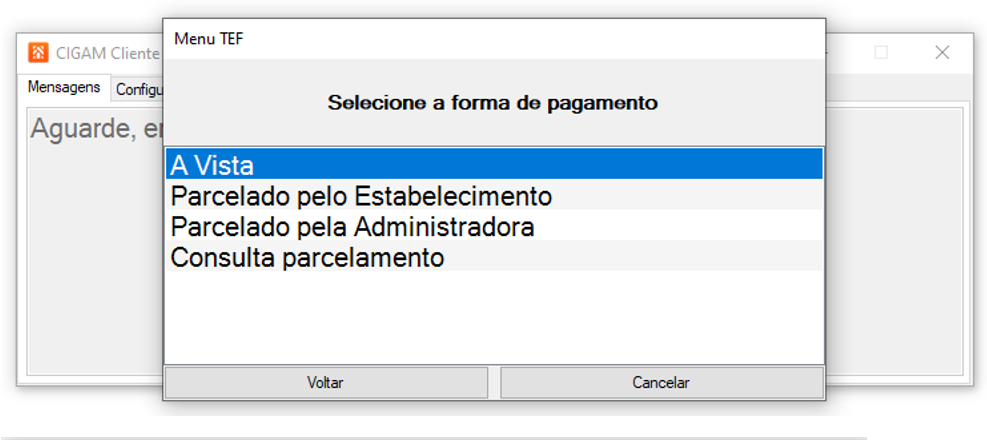Click the Selecione a forma de pagamento heading
Image resolution: width=987 pixels, height=440 pixels.
493,102
